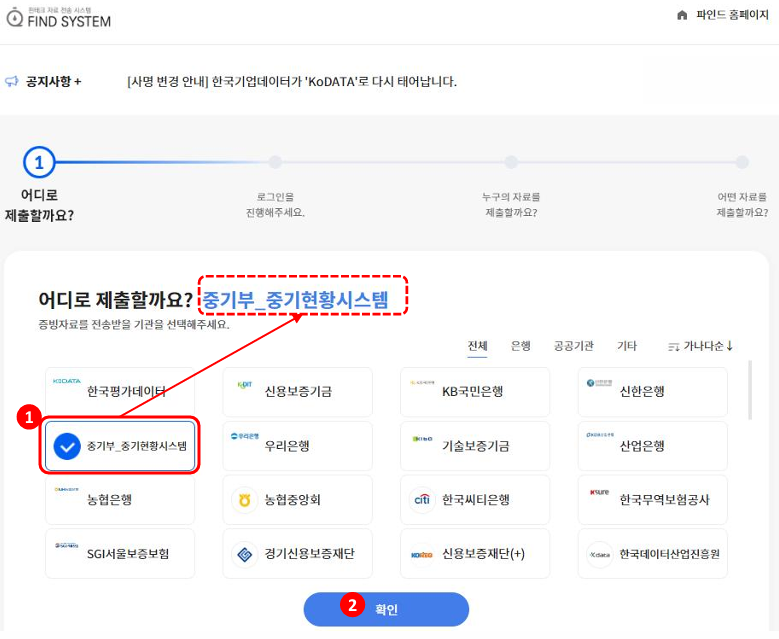Select the 한국평가데이터 institution
Image resolution: width=779 pixels, height=639 pixels.
coord(120,392)
